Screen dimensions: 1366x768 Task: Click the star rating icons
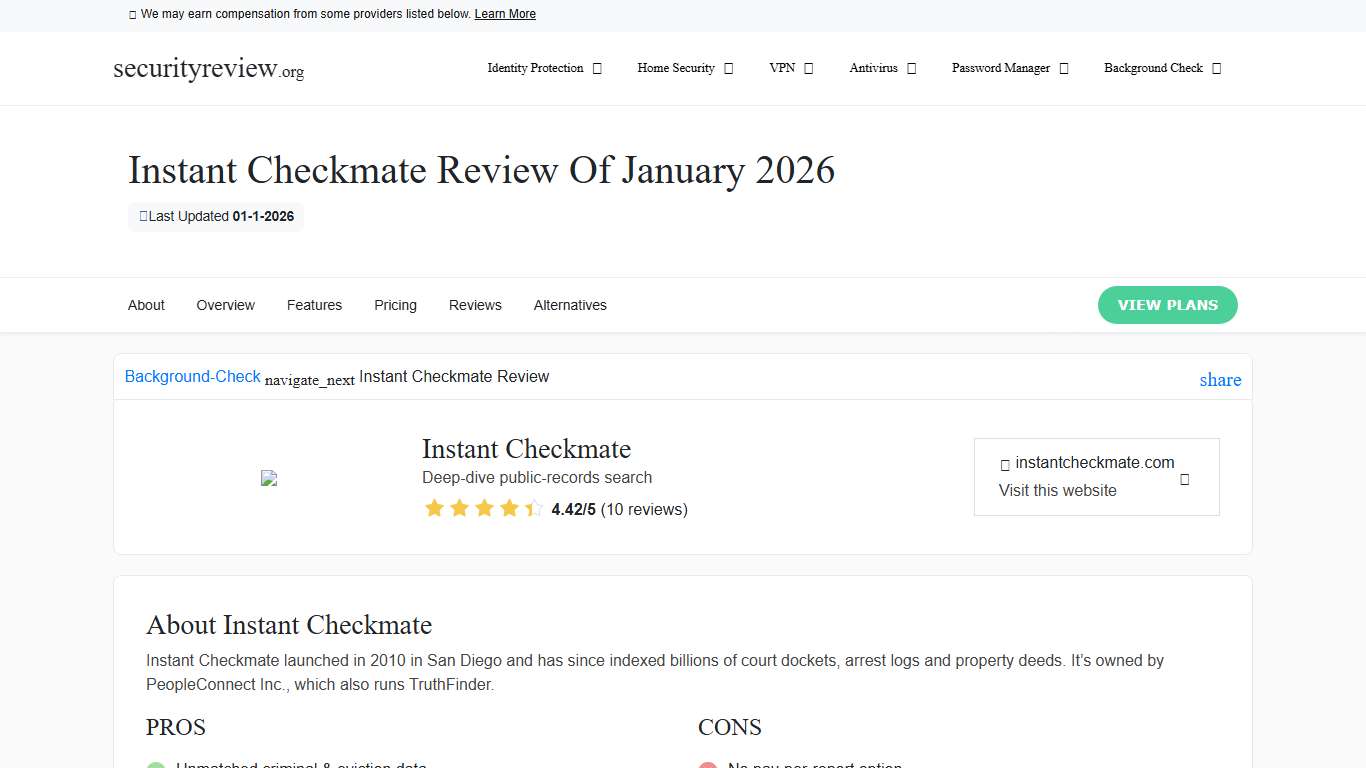pyautogui.click(x=484, y=509)
